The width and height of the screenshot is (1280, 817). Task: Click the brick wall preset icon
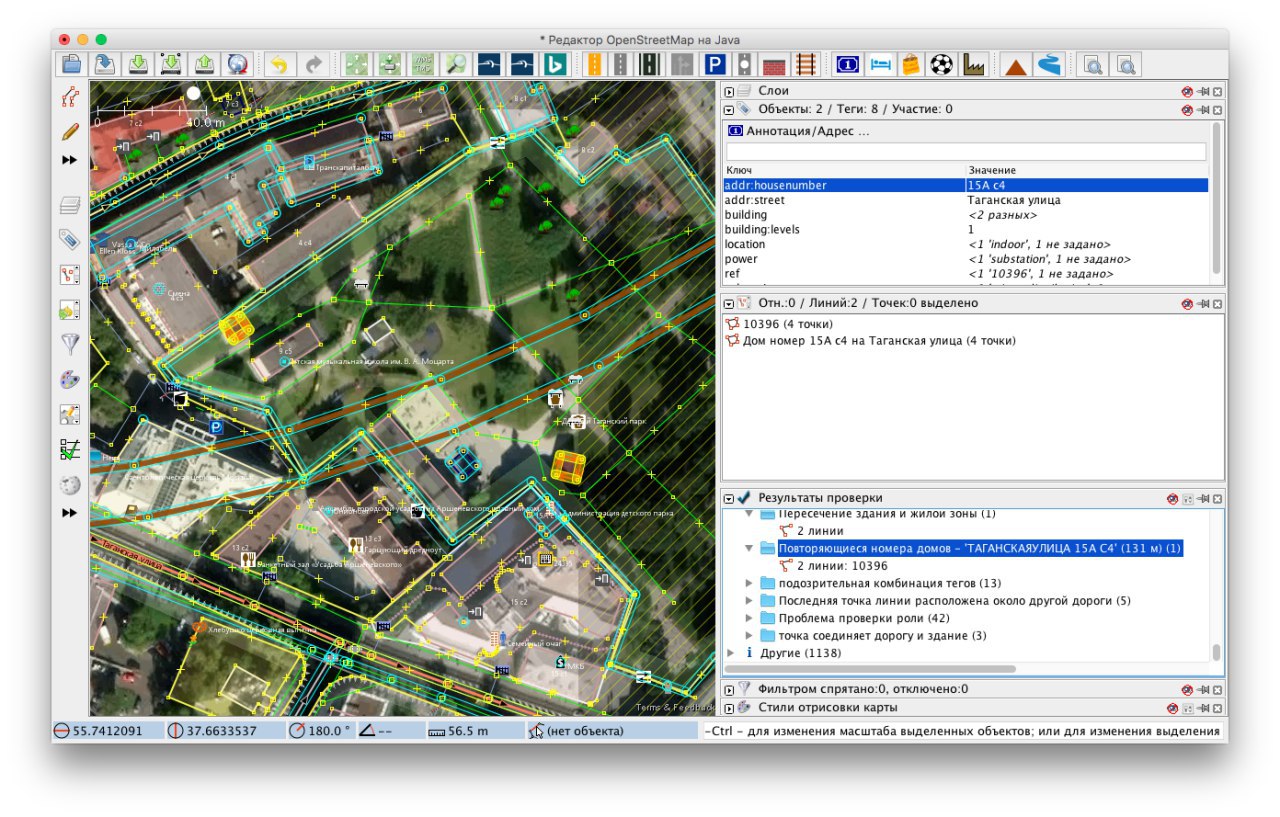775,65
